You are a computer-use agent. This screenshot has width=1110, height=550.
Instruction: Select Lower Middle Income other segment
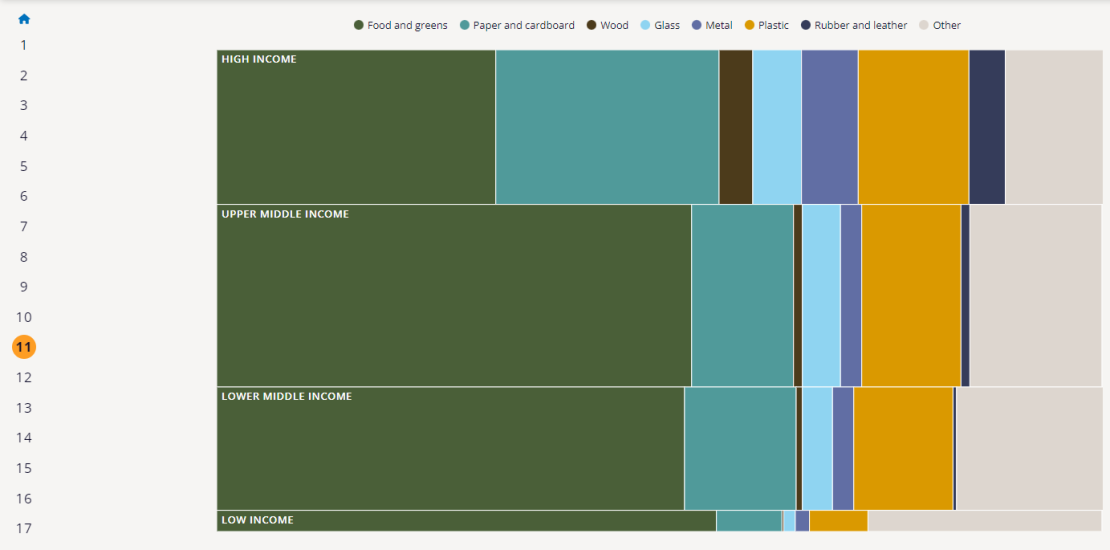1029,448
